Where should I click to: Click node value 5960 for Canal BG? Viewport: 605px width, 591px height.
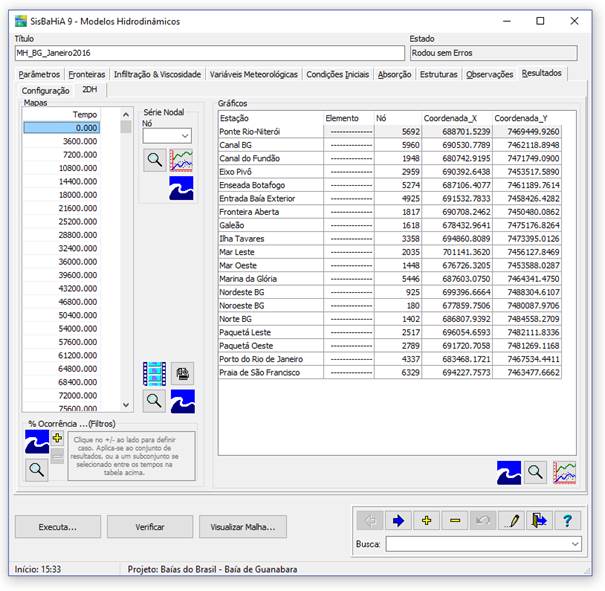(398, 145)
